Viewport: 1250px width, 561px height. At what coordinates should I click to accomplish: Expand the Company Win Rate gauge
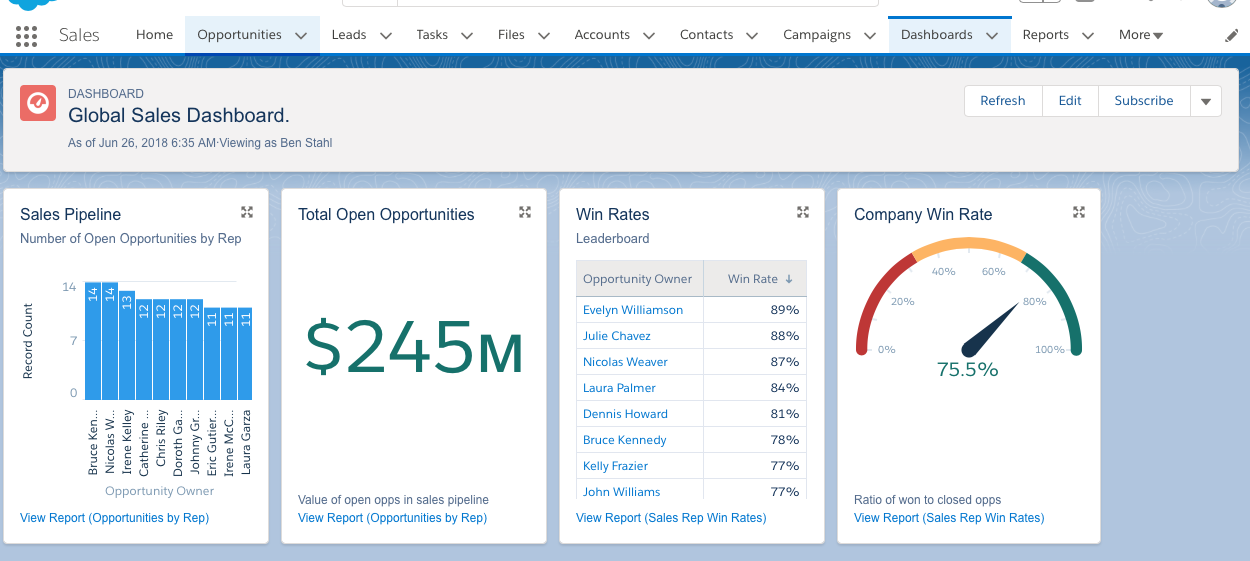coord(1079,212)
